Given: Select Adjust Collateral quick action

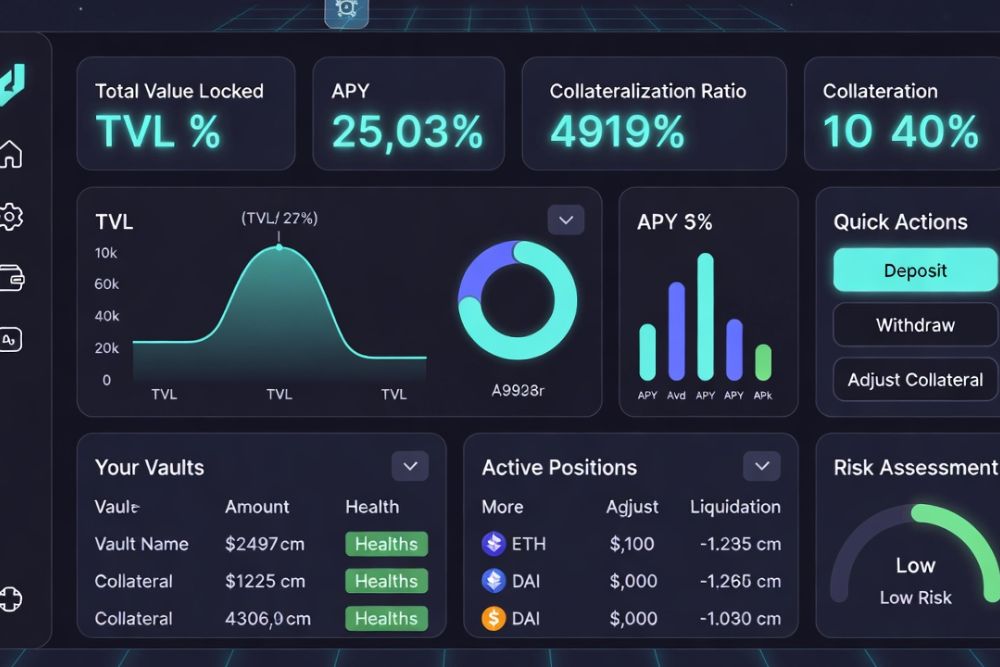Looking at the screenshot, I should [x=913, y=380].
